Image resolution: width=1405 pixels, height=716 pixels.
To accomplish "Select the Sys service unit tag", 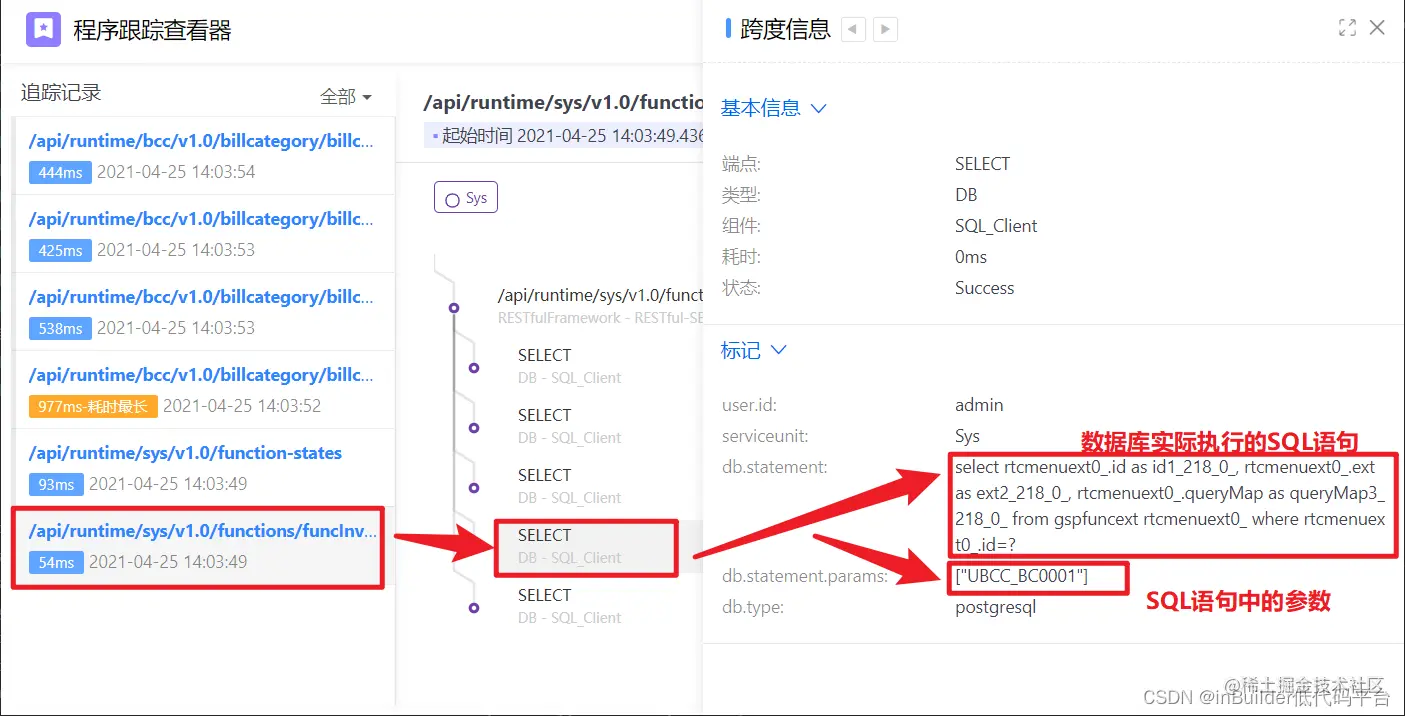I will coord(466,198).
